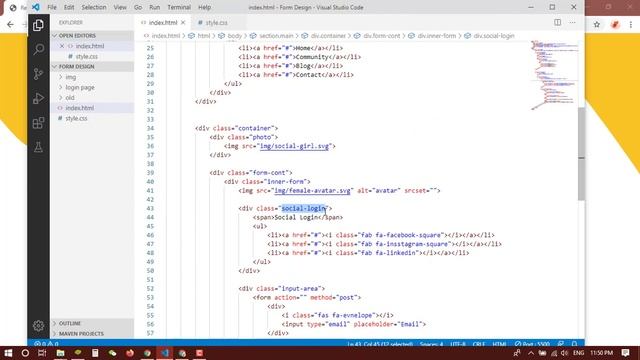Click the volume icon in system tray

tap(564, 353)
